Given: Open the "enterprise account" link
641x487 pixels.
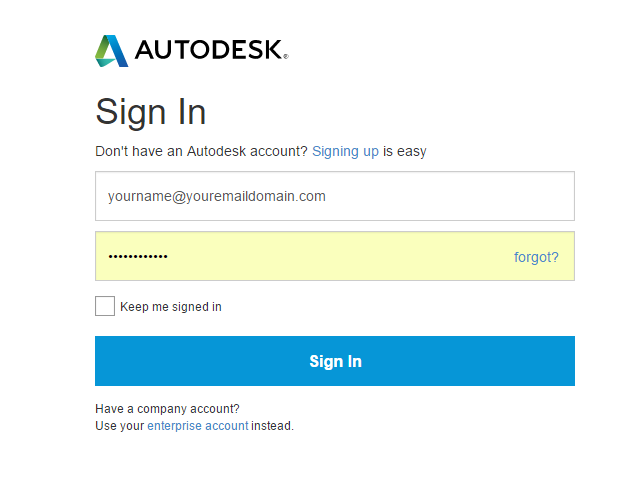Looking at the screenshot, I should 198,426.
